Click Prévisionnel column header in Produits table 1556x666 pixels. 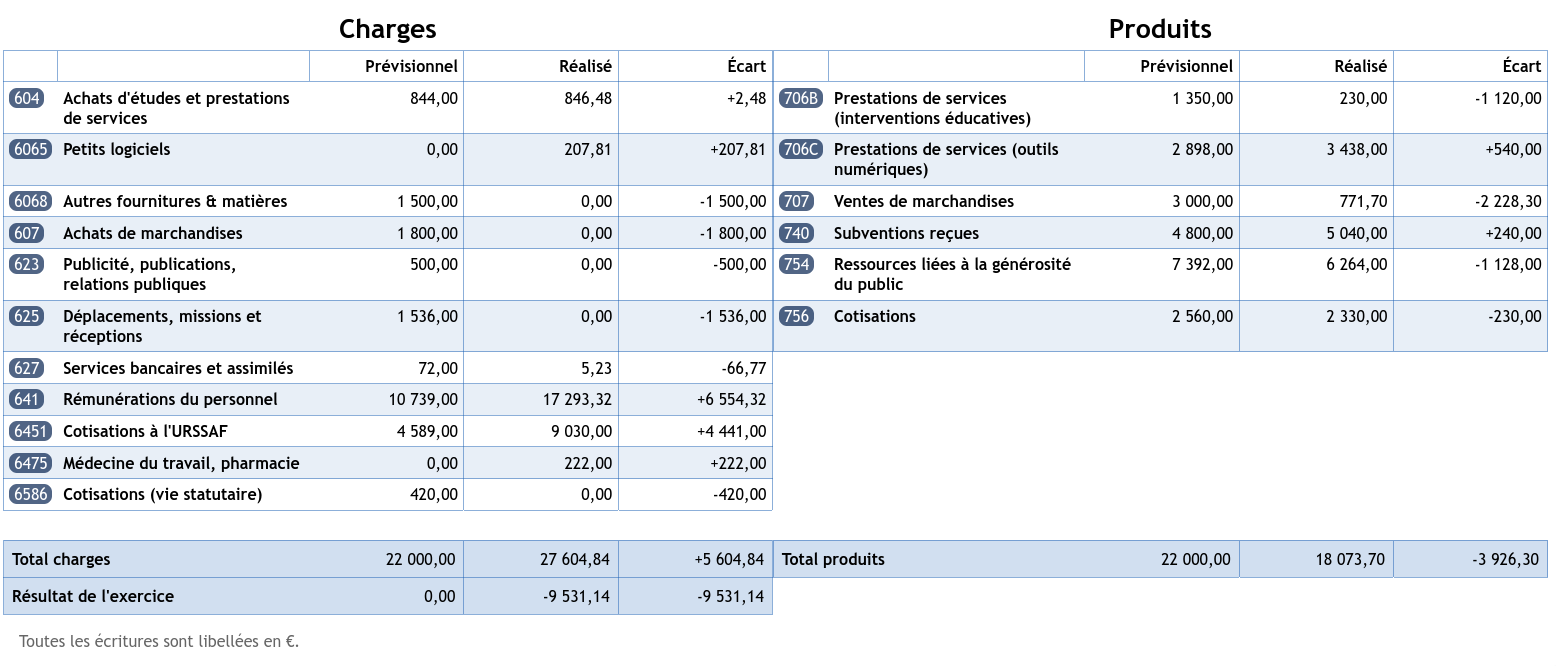(x=1187, y=66)
